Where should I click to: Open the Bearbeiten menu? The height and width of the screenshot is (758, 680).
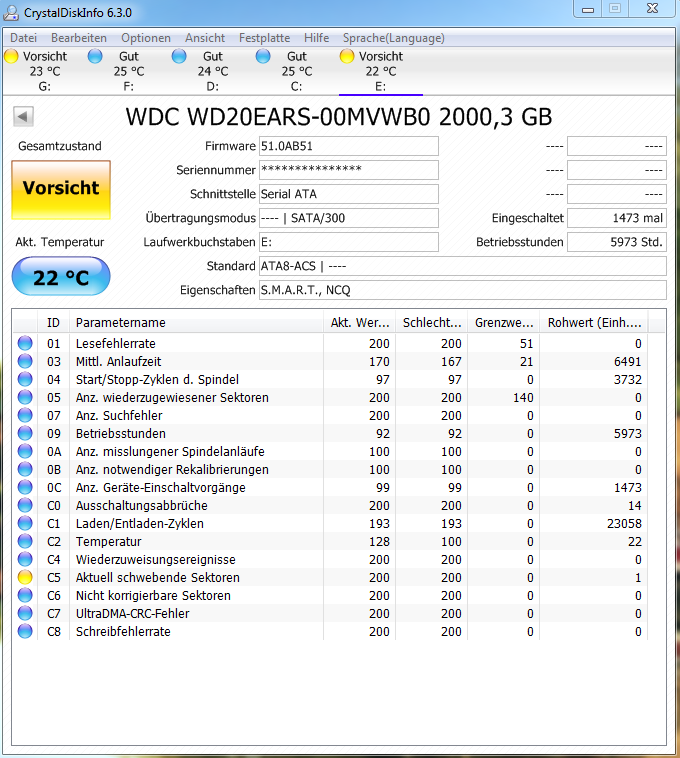click(79, 38)
